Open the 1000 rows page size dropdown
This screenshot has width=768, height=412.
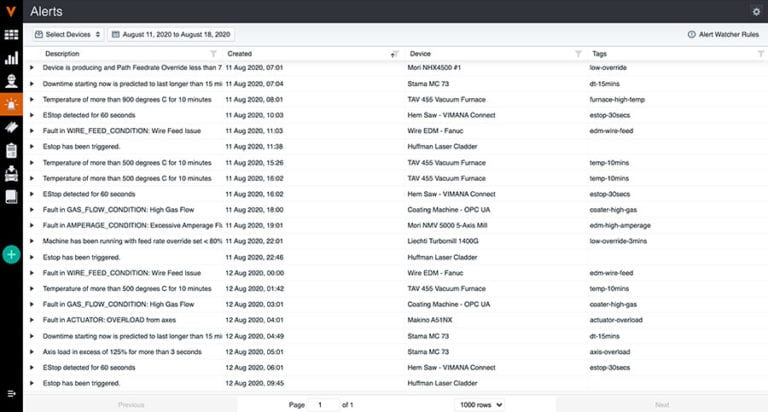[480, 404]
